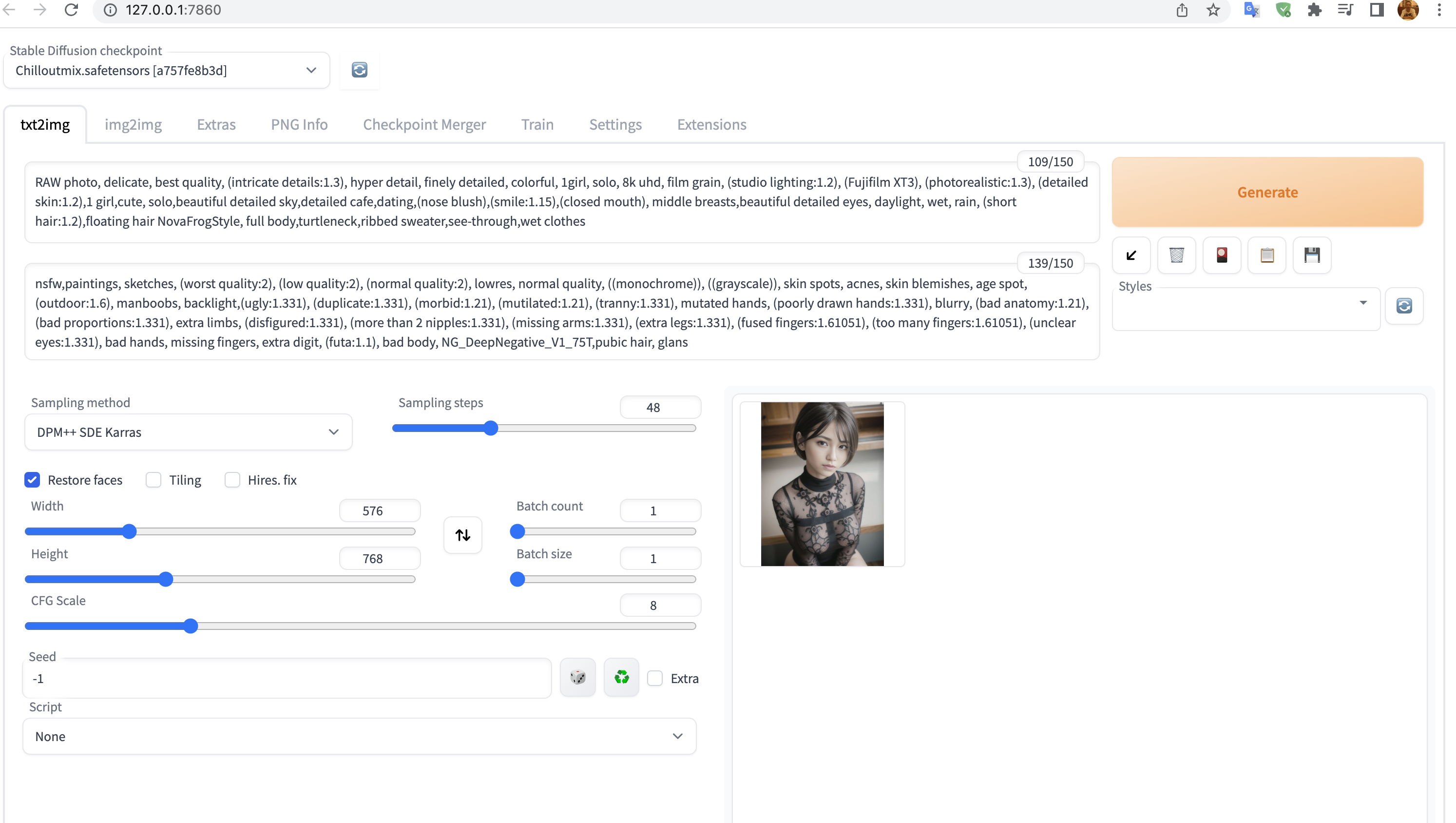Screen dimensions: 1456x823
Task: Adjust the Batch count slider
Action: [x=602, y=531]
